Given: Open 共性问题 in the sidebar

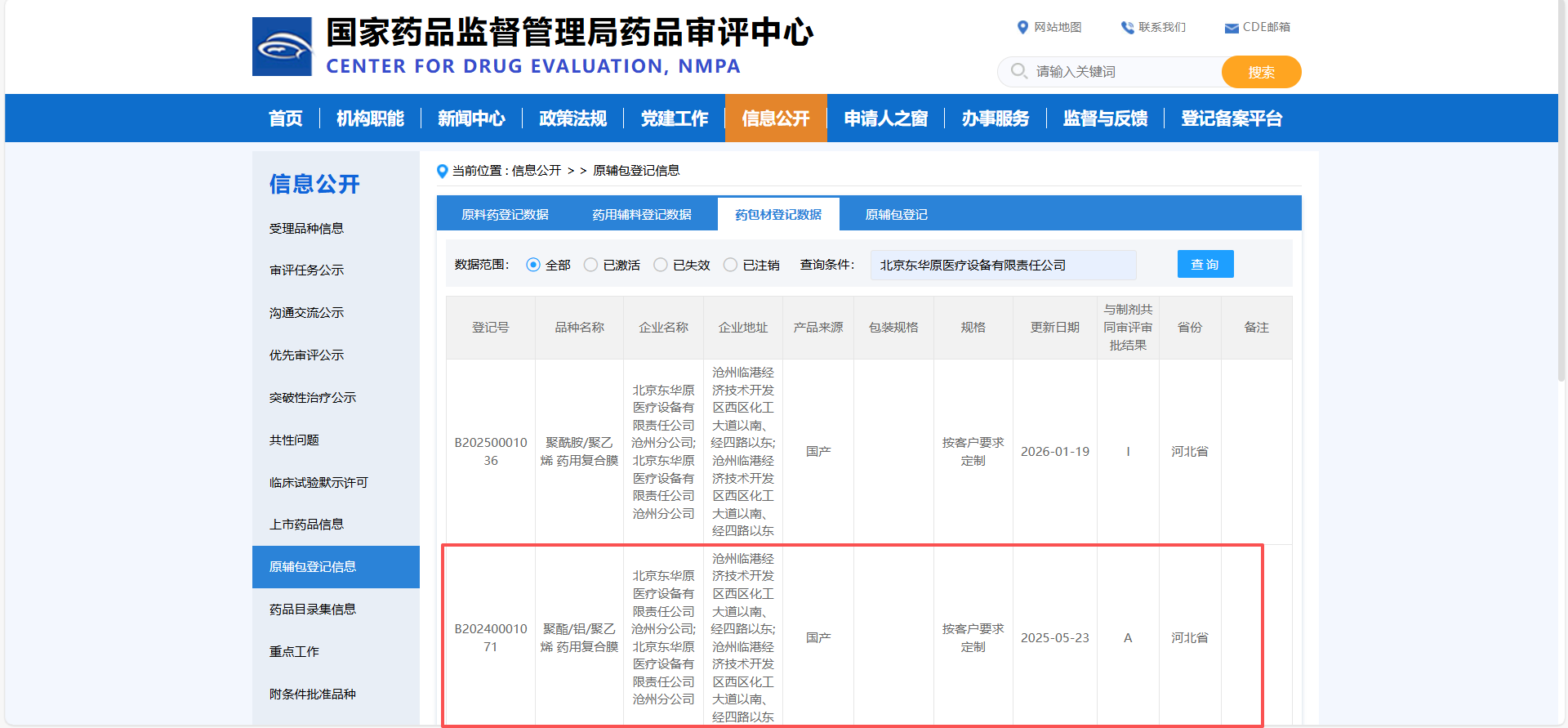Looking at the screenshot, I should coord(294,440).
